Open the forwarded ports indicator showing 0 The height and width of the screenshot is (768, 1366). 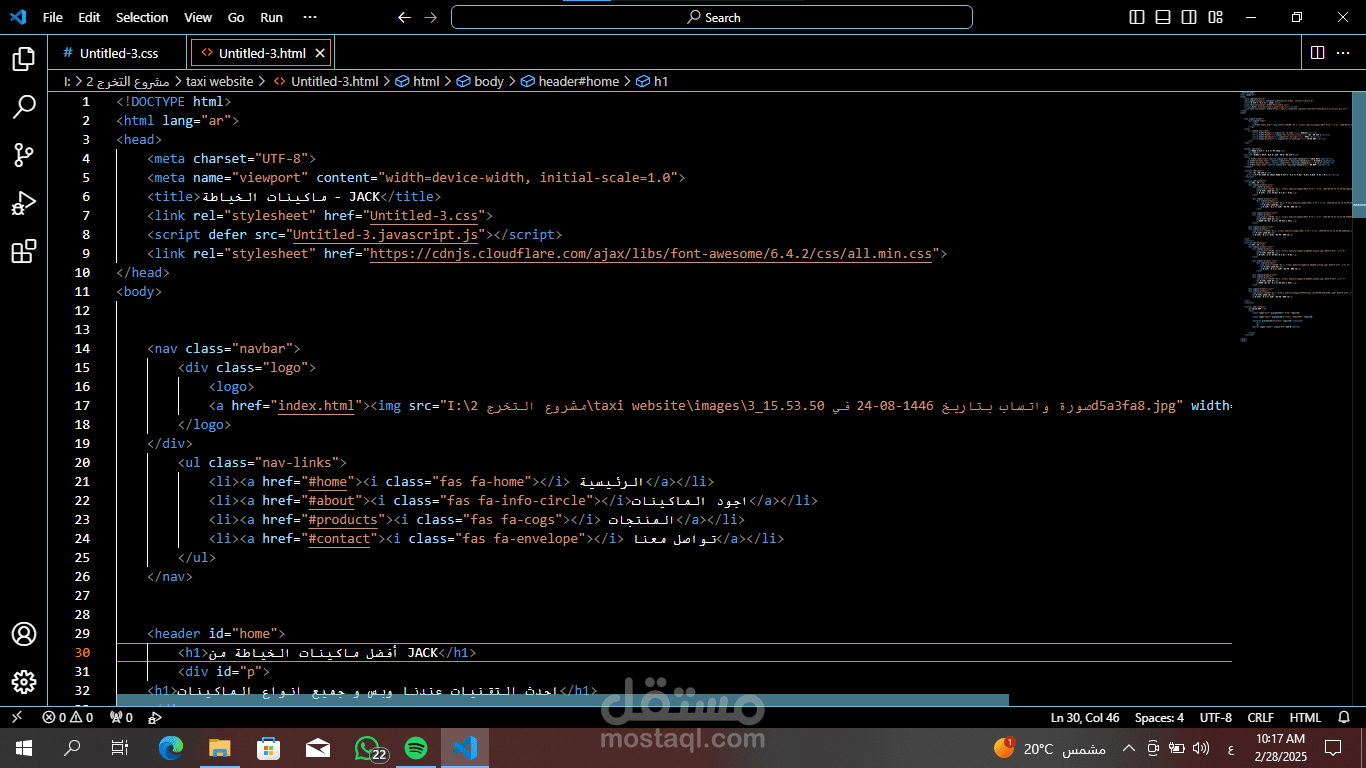122,717
